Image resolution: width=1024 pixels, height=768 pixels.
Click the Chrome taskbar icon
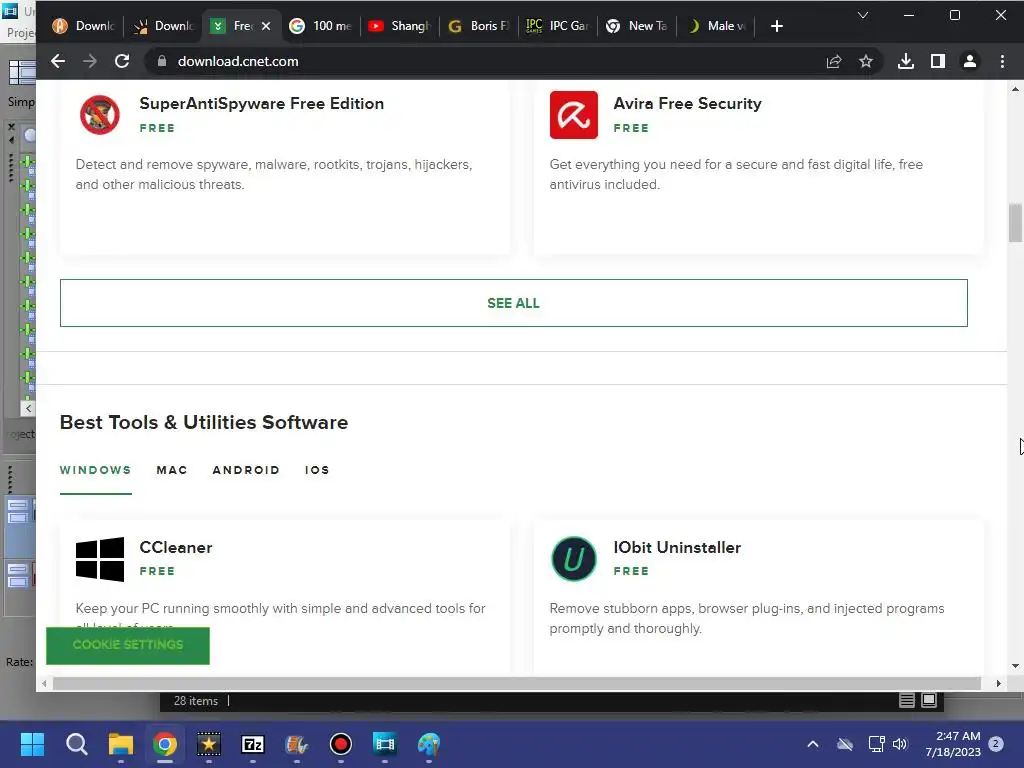[165, 744]
